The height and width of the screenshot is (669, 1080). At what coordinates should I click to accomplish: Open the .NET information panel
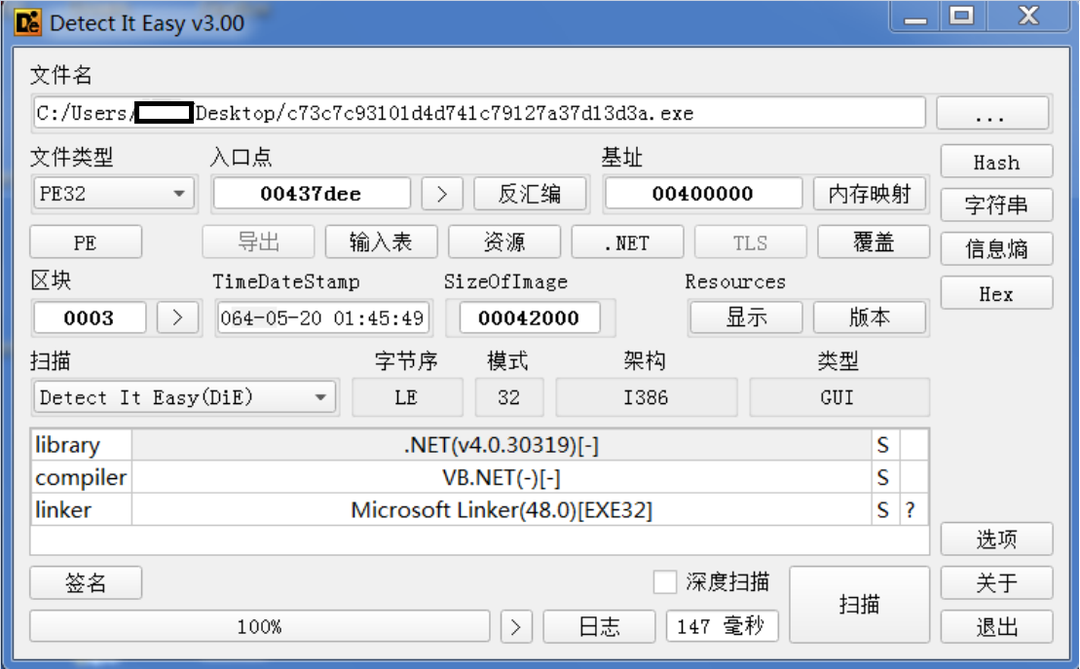(627, 243)
